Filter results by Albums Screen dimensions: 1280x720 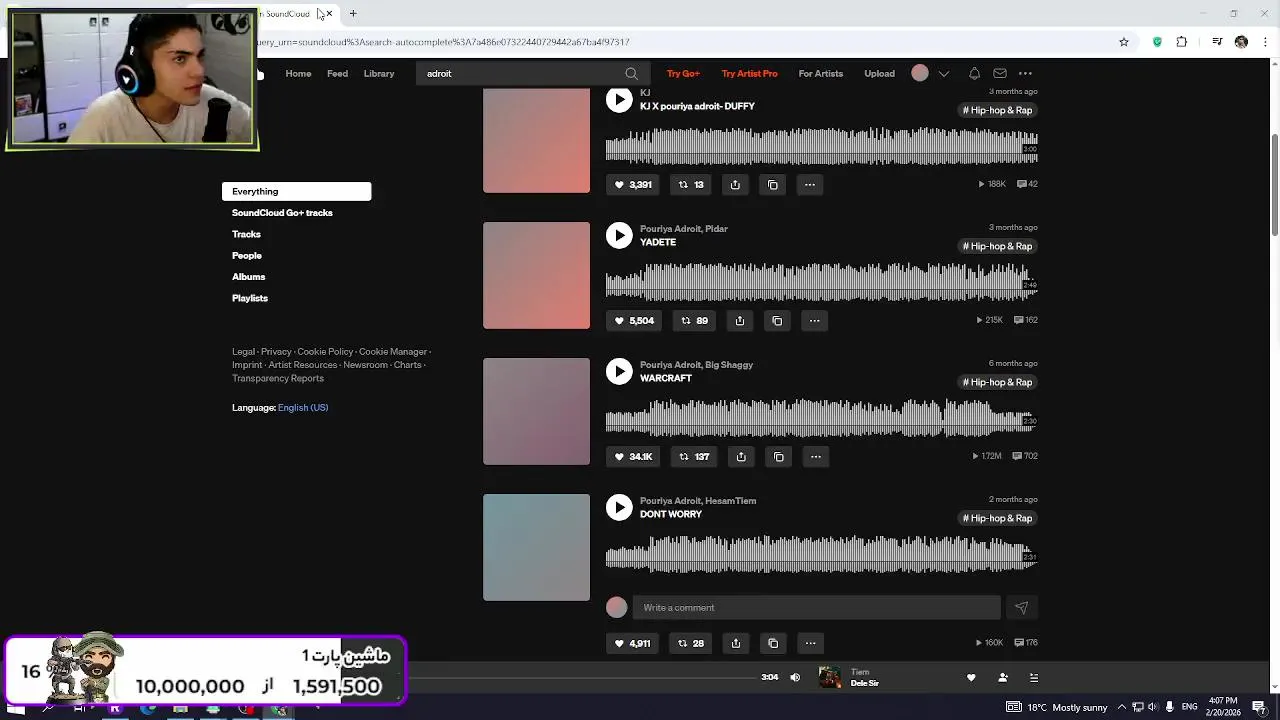point(248,277)
